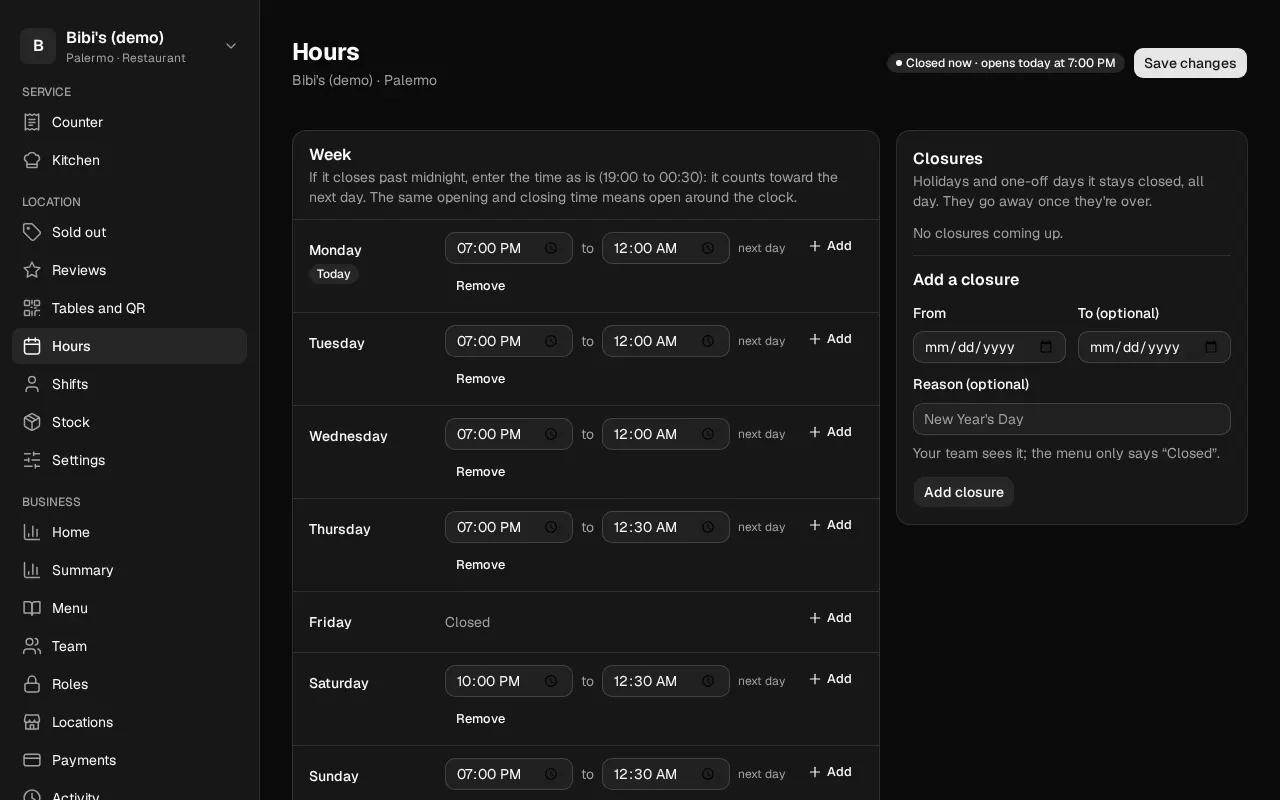Click the Hours calendar icon
Image resolution: width=1280 pixels, height=800 pixels.
pos(32,346)
